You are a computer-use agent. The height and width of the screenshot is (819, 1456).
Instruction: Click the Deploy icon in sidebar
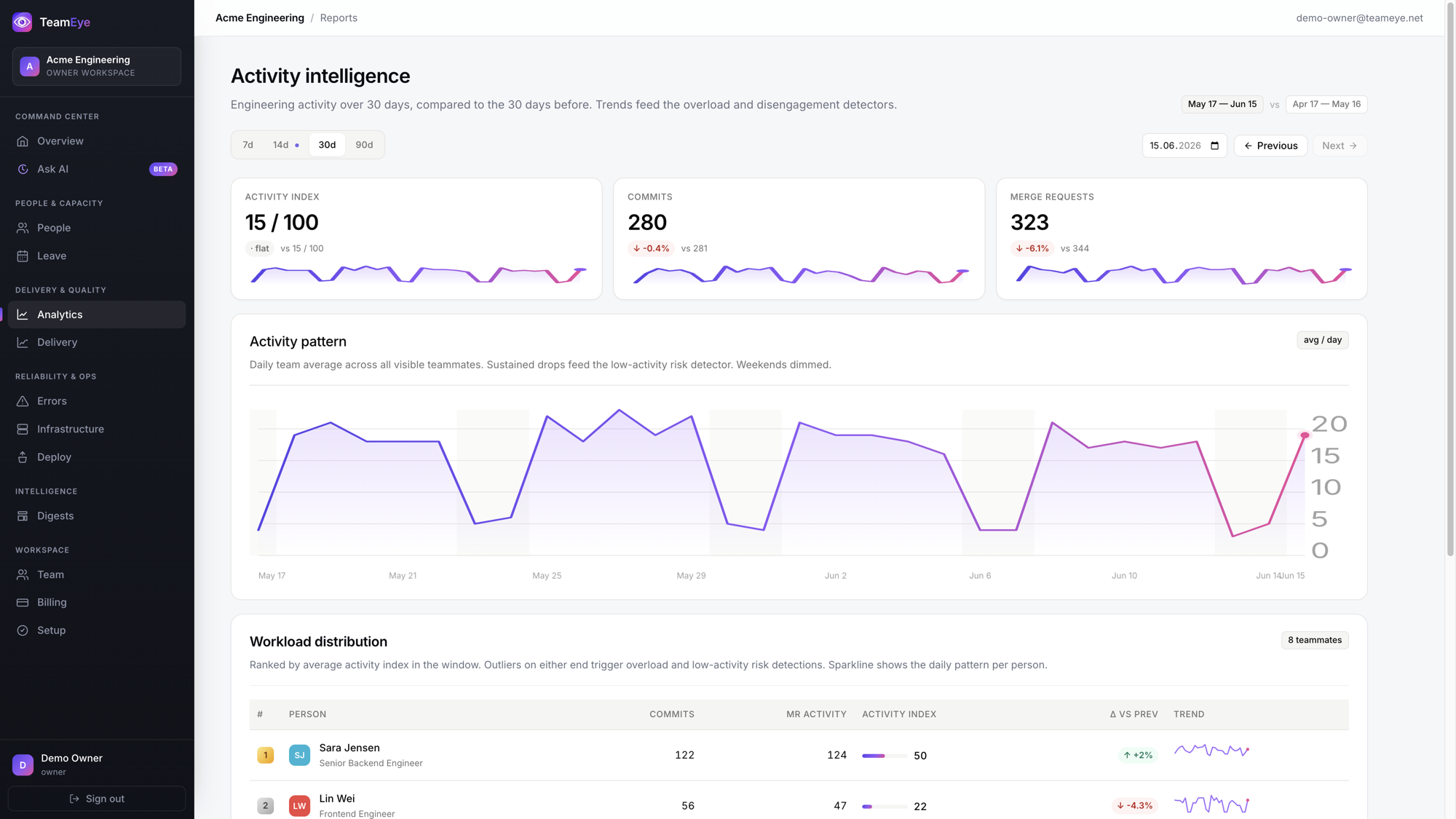click(x=23, y=457)
